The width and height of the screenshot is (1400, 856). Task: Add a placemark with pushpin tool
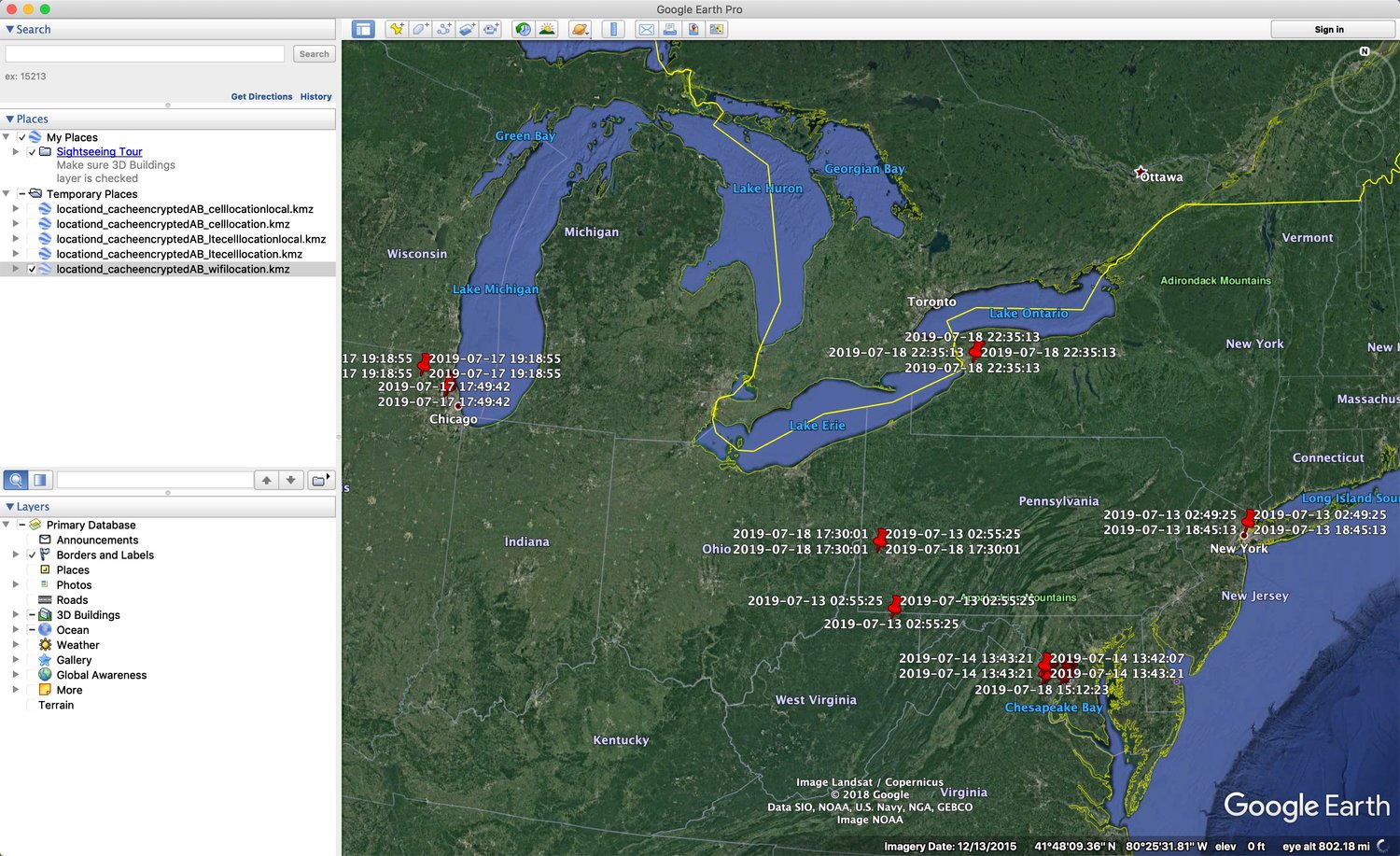coord(397,29)
